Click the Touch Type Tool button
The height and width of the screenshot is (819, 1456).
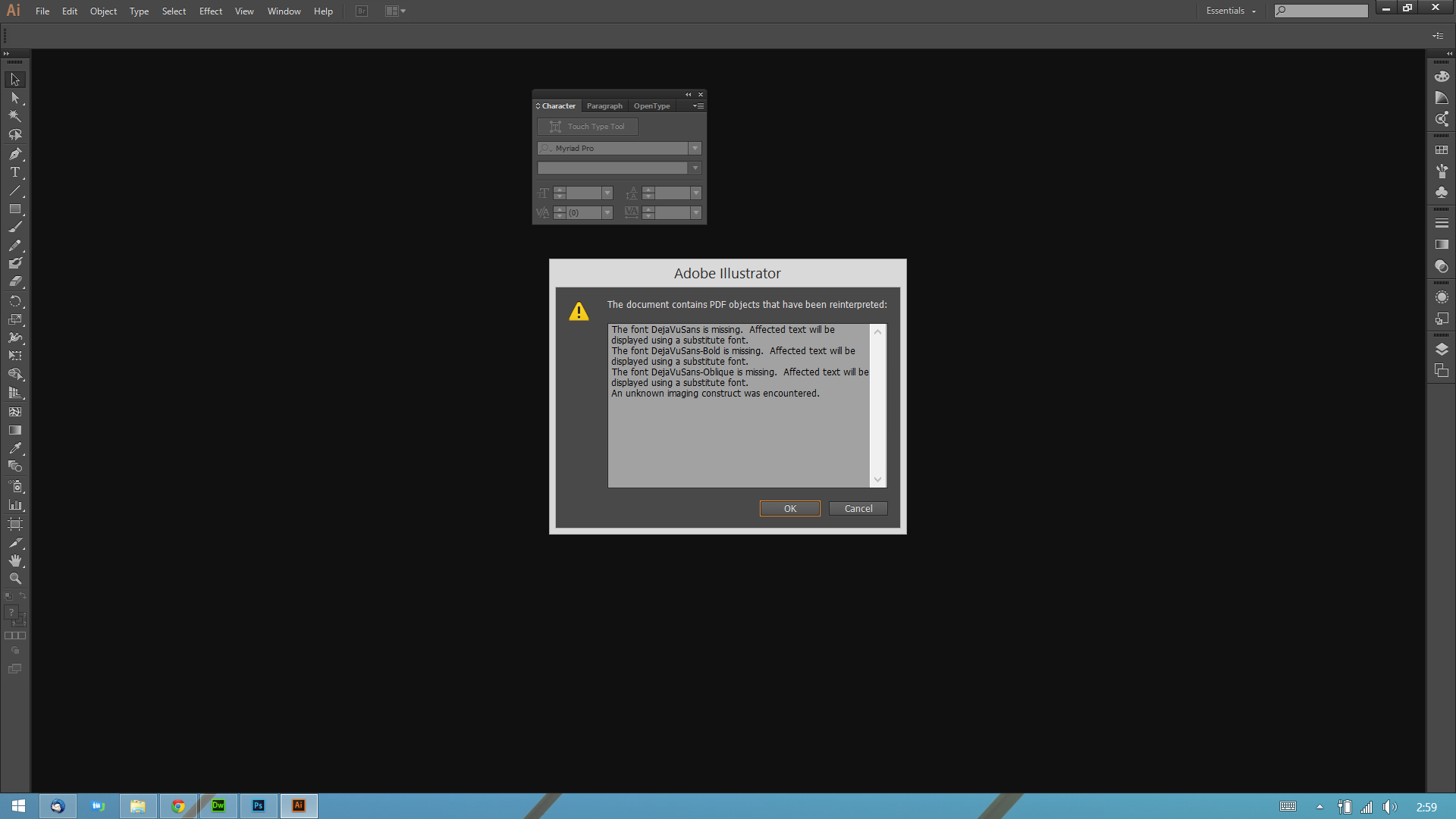pyautogui.click(x=588, y=127)
